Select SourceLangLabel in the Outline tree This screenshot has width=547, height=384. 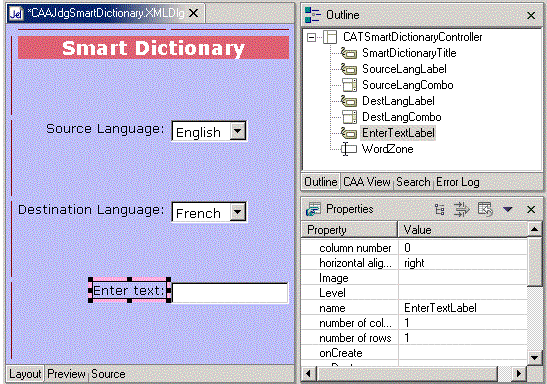(x=404, y=69)
